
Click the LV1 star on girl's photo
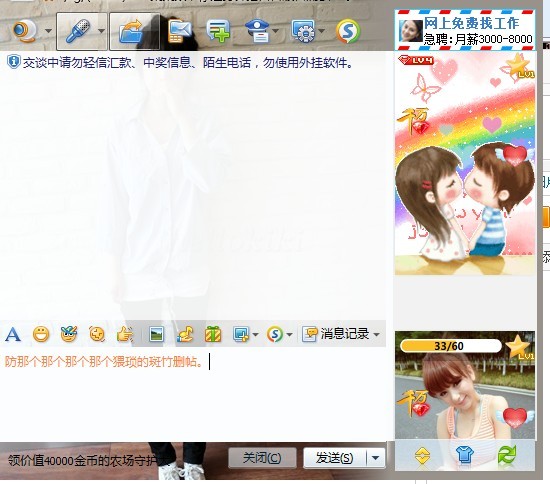519,347
